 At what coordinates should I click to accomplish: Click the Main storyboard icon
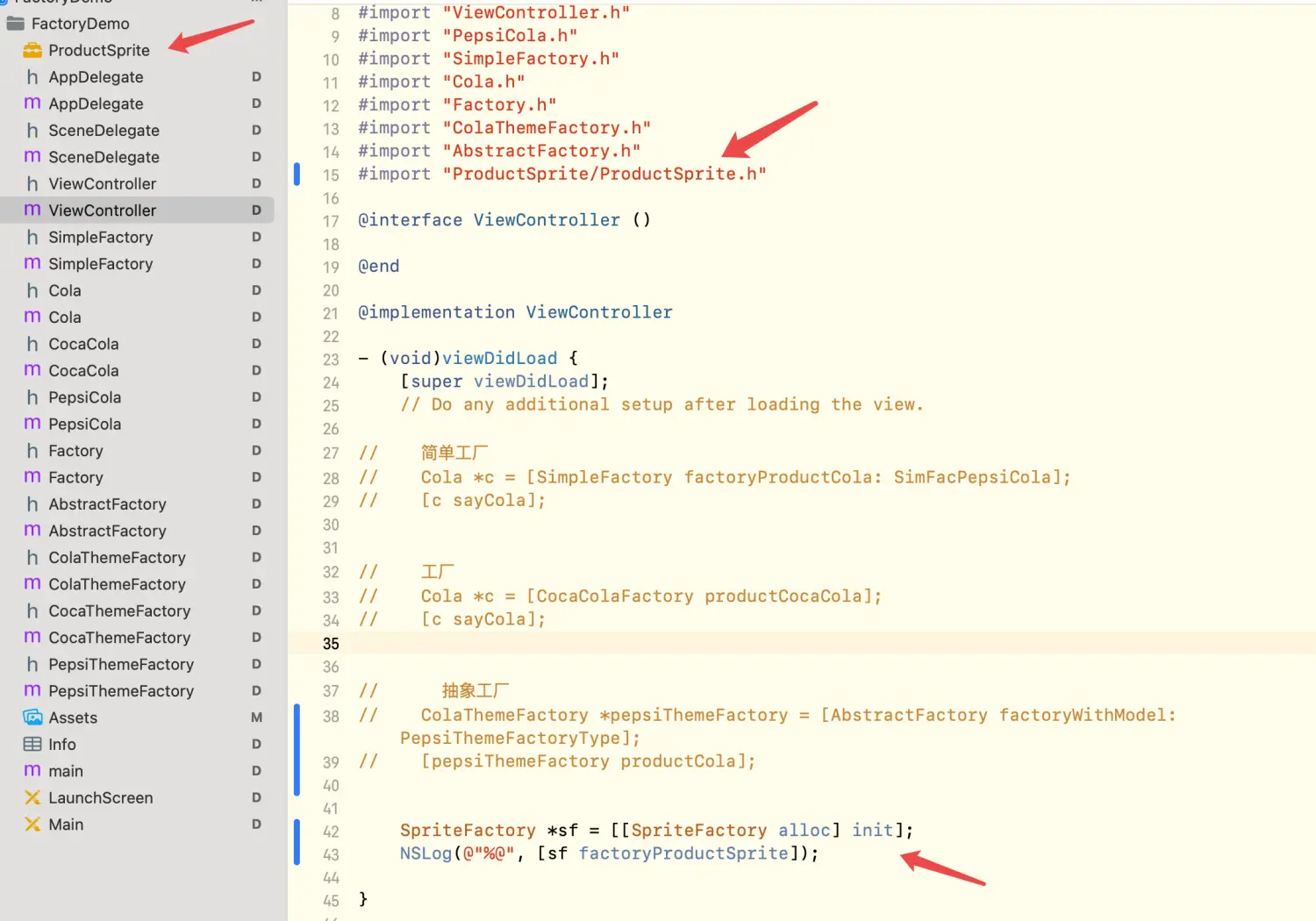(x=32, y=825)
